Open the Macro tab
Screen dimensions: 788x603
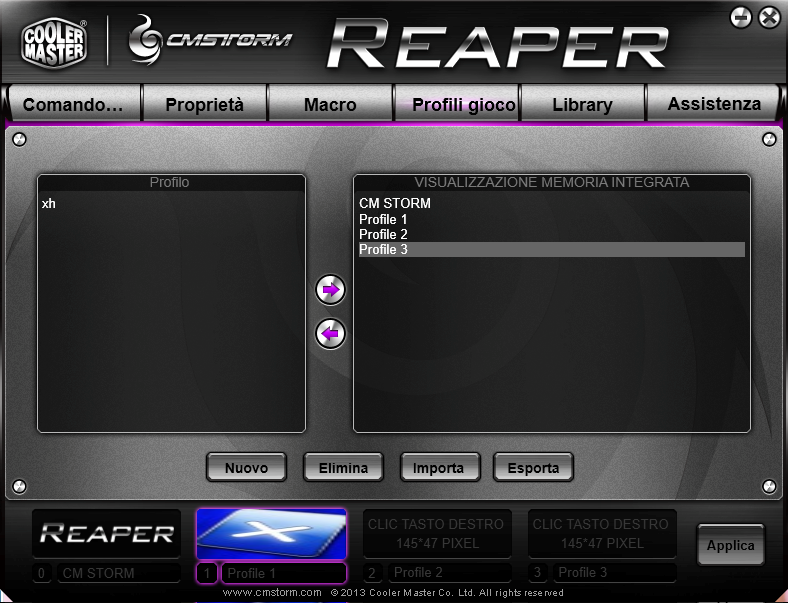pos(330,104)
